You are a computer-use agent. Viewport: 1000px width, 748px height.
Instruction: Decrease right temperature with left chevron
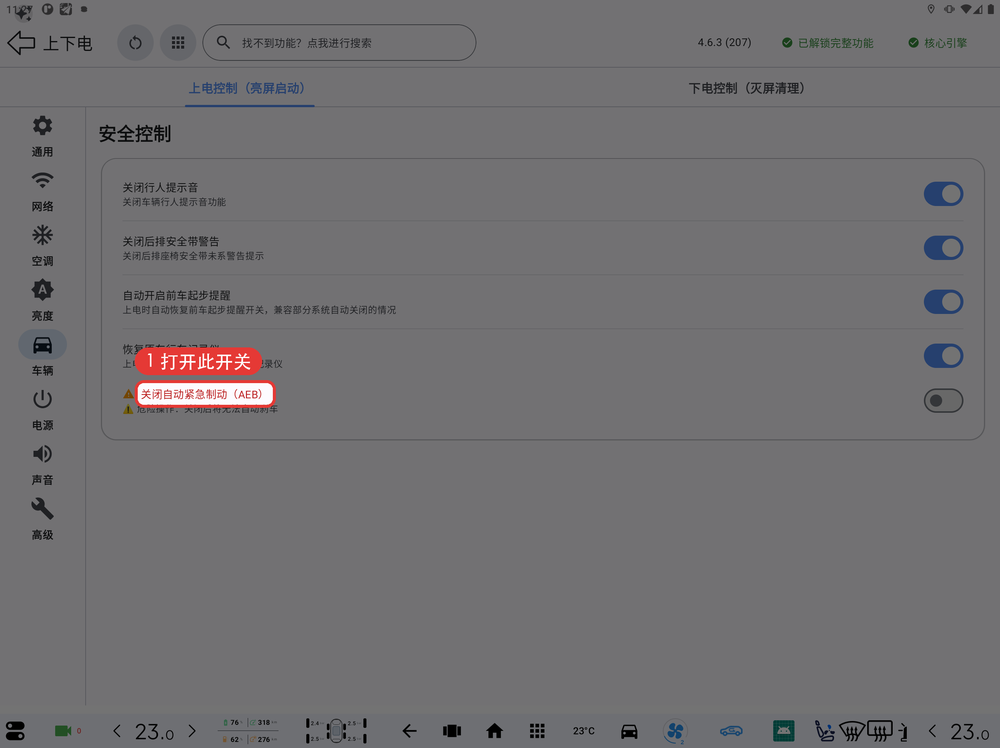tap(933, 731)
